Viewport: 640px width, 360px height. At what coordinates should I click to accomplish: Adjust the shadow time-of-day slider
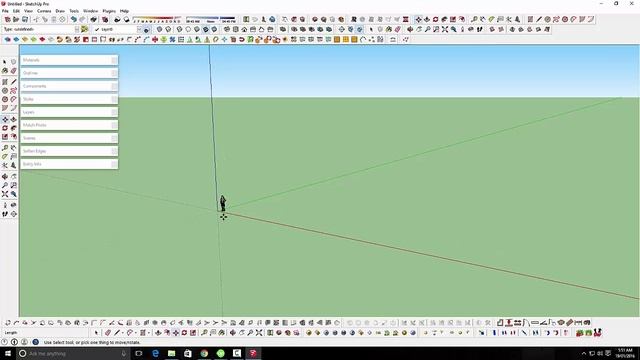point(211,19)
